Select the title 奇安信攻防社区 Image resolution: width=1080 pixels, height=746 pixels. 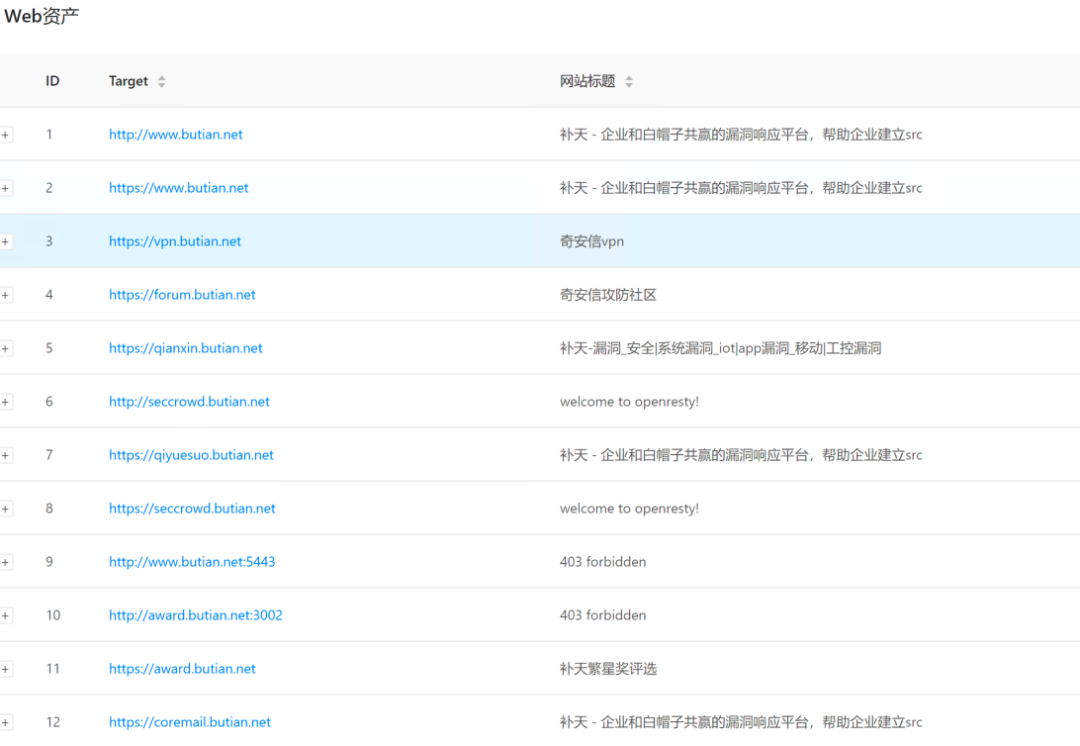pos(608,295)
